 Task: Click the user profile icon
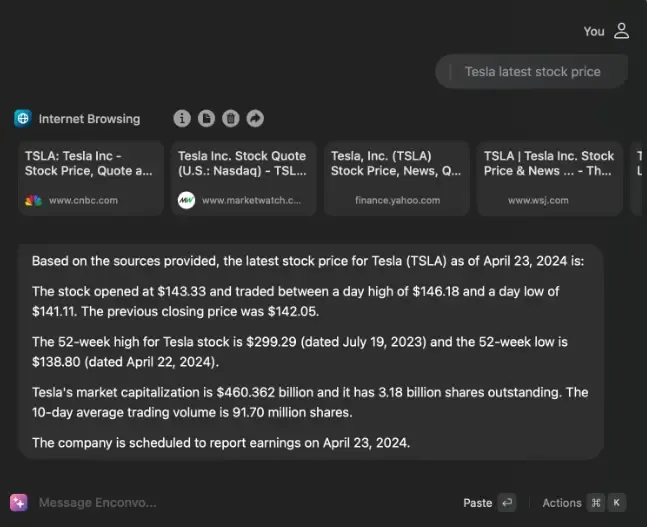point(621,31)
